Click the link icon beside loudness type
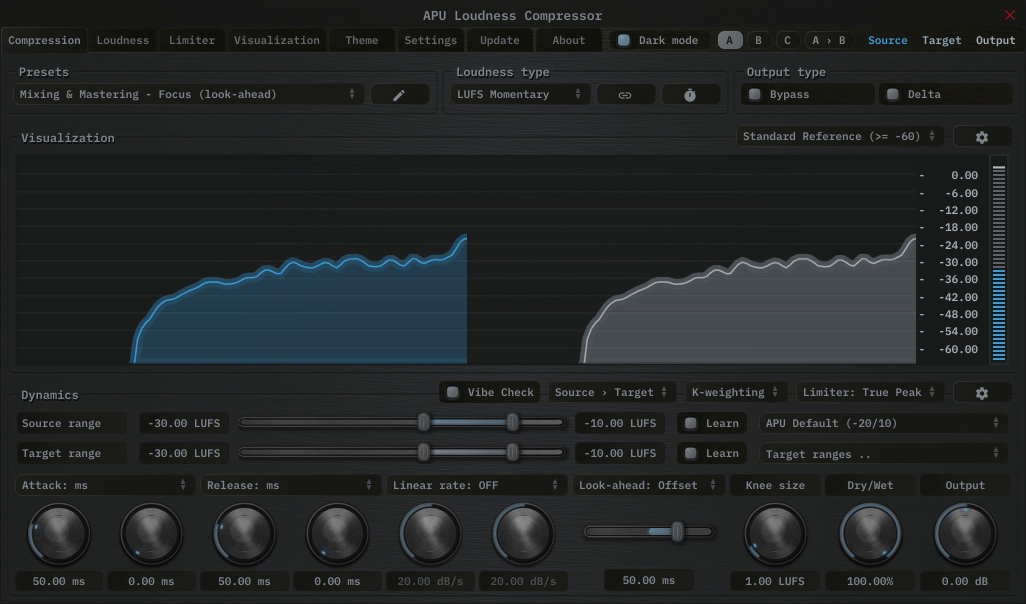This screenshot has width=1026, height=604. [625, 95]
